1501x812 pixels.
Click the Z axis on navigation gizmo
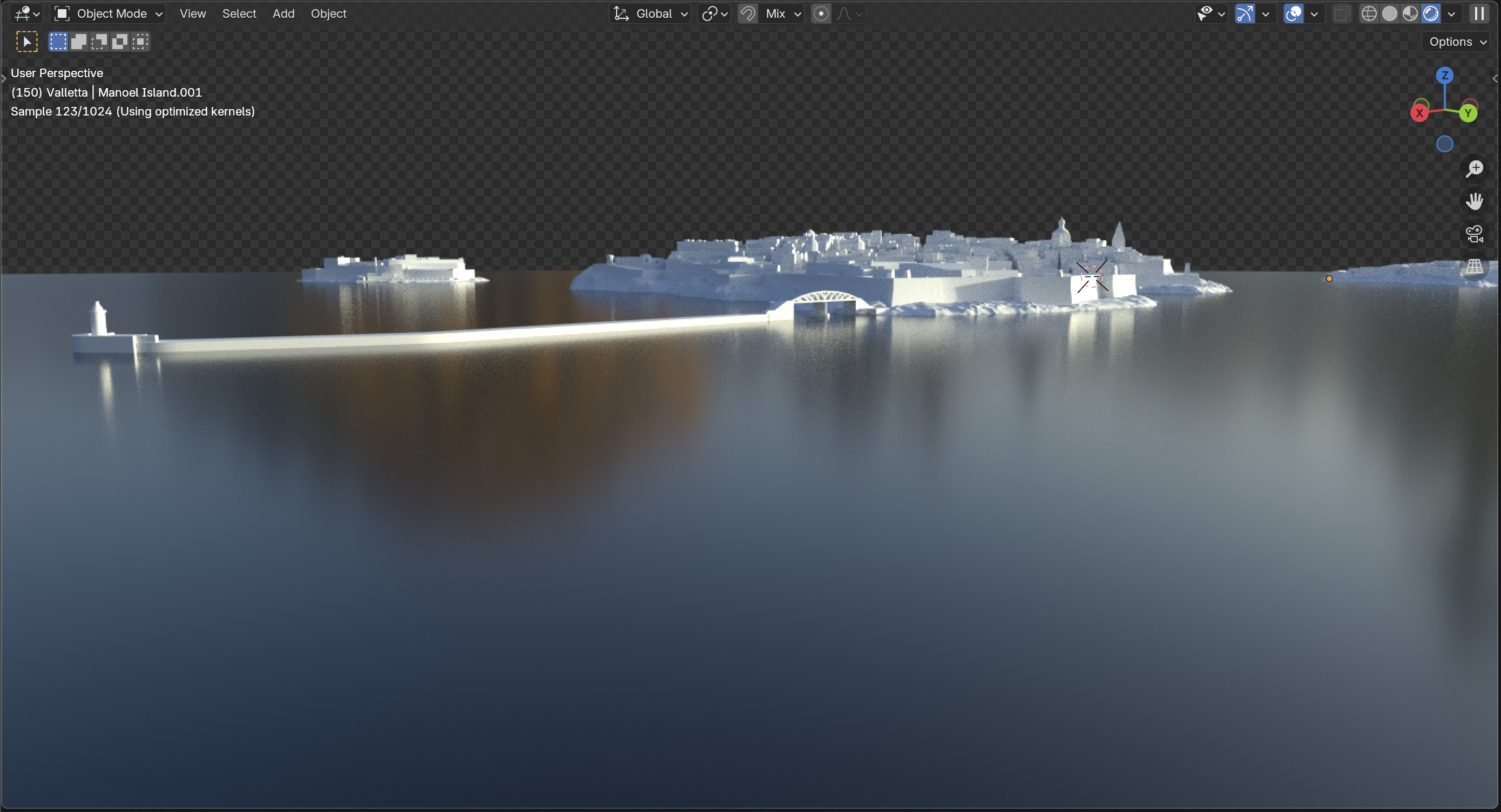click(1444, 75)
